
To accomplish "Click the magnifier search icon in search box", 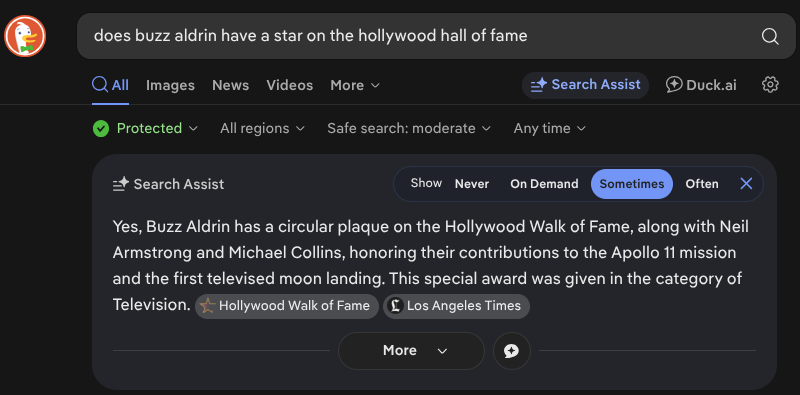I will pyautogui.click(x=769, y=36).
